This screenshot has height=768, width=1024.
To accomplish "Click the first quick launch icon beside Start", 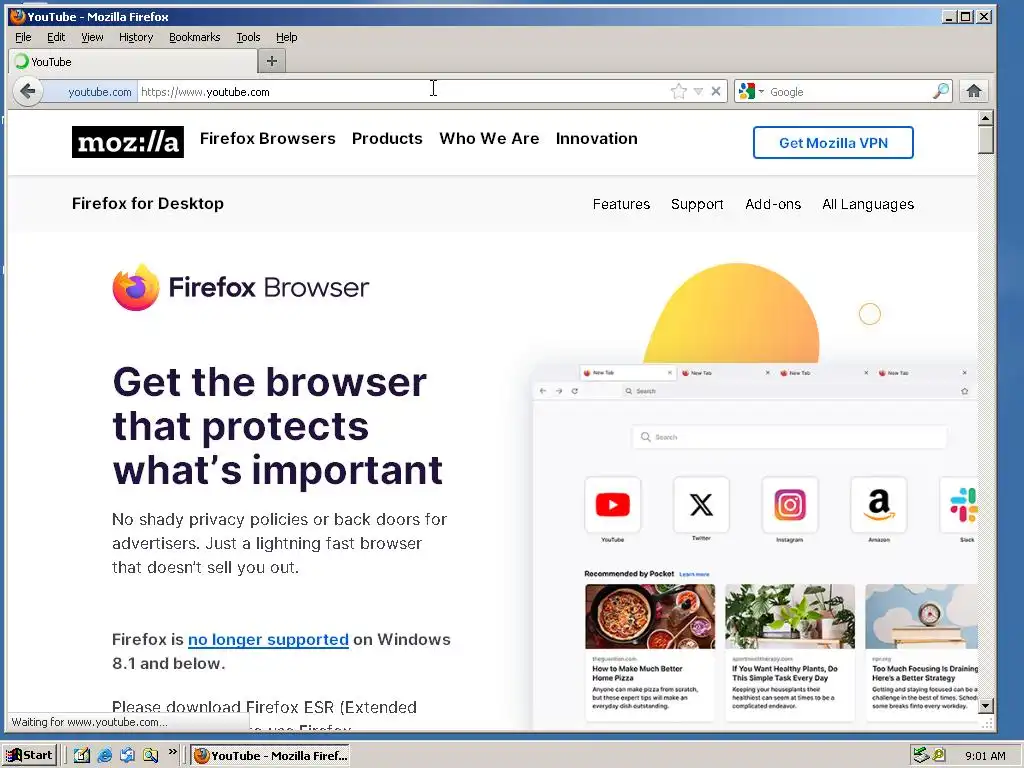I will click(x=82, y=756).
